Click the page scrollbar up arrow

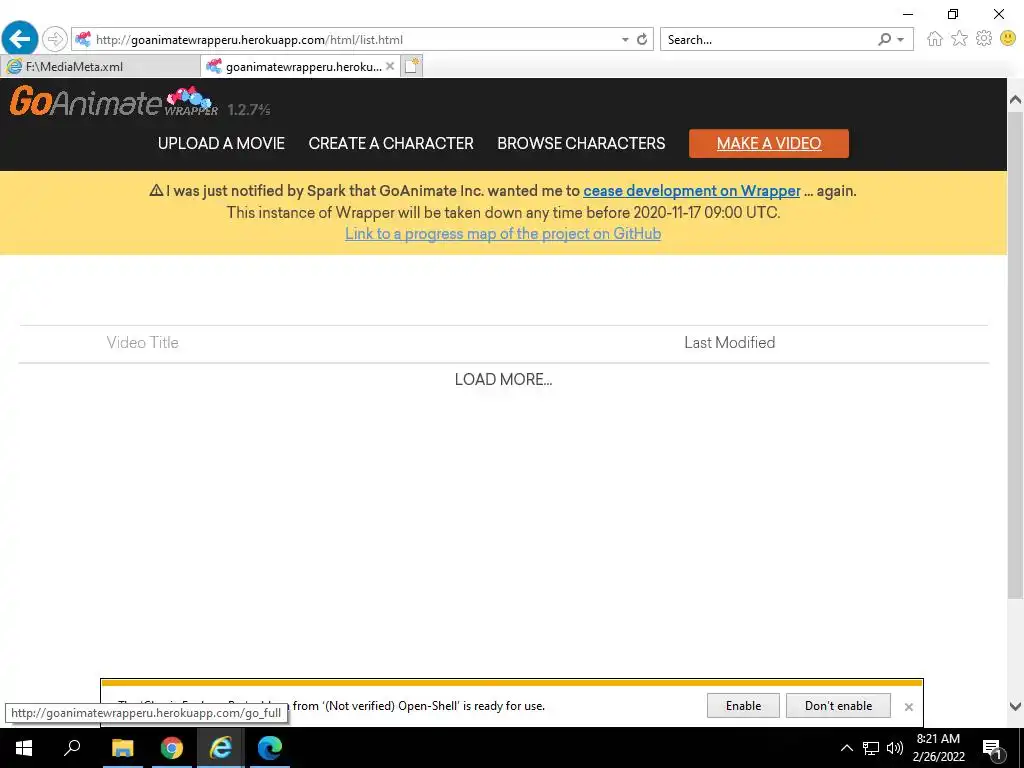pyautogui.click(x=1016, y=100)
